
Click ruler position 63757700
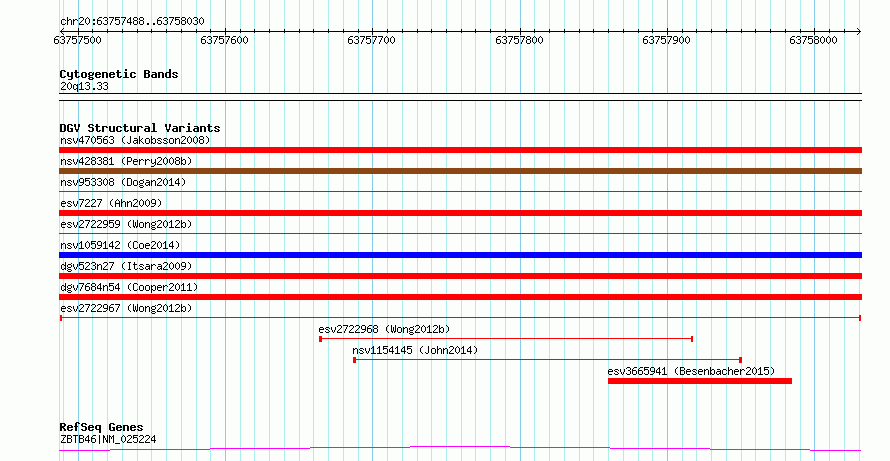[x=372, y=40]
